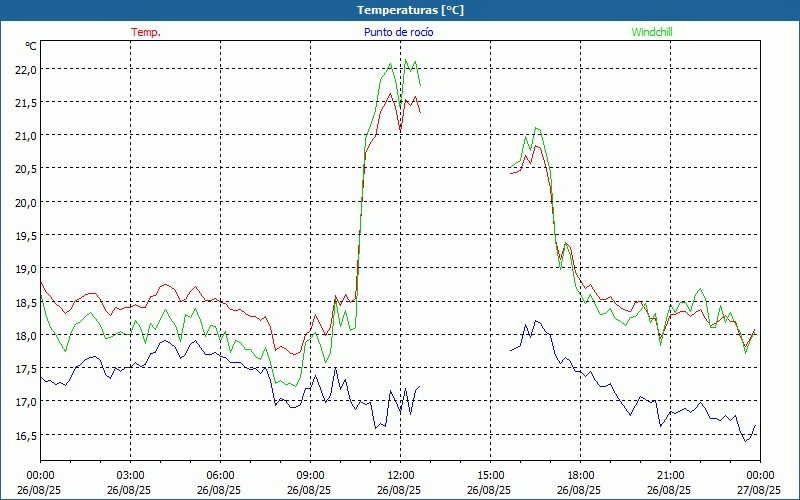The height and width of the screenshot is (500, 800).
Task: Click the '20,0' y-axis value
Action: pos(26,203)
